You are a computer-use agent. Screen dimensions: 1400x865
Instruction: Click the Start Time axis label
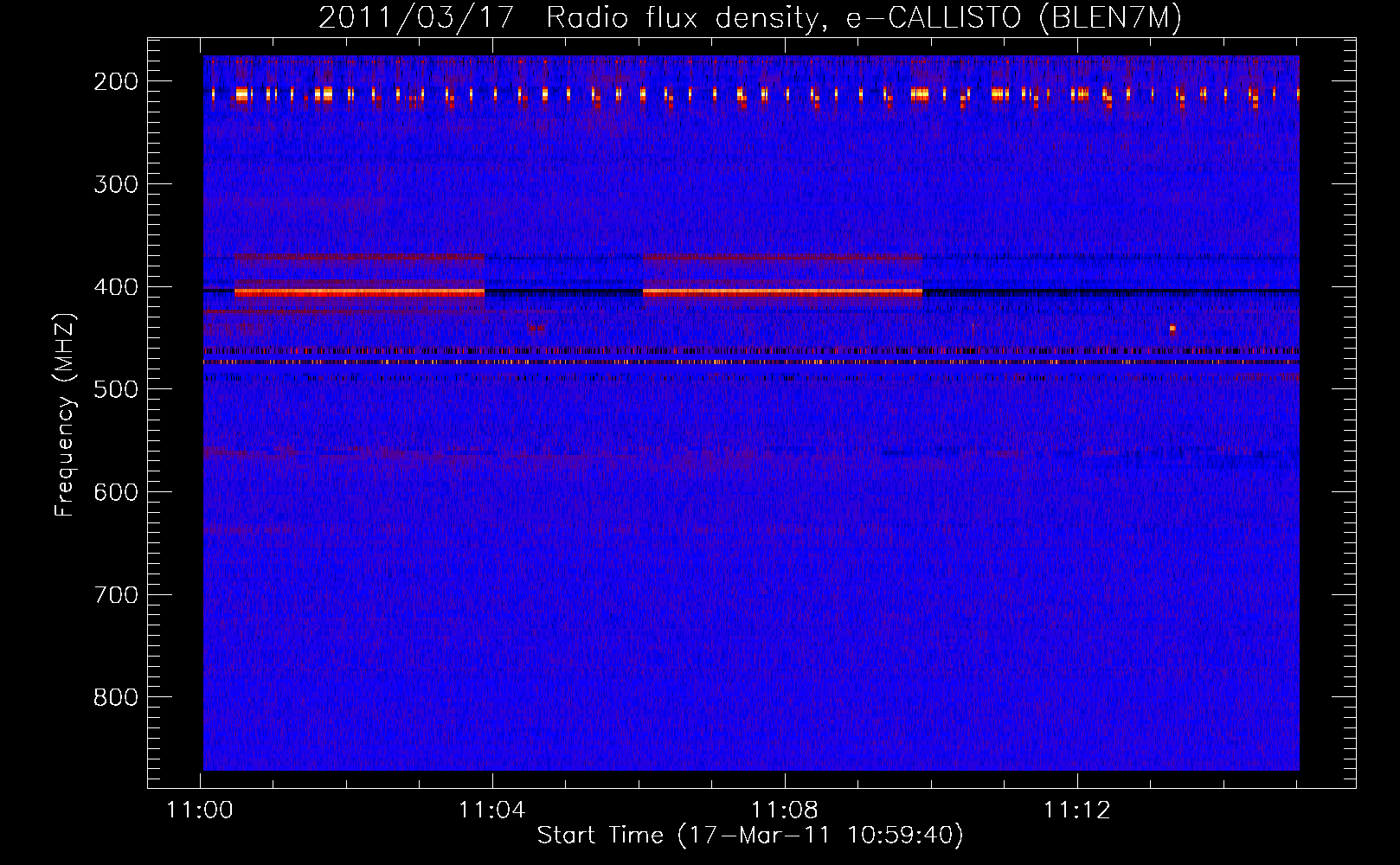[x=750, y=835]
